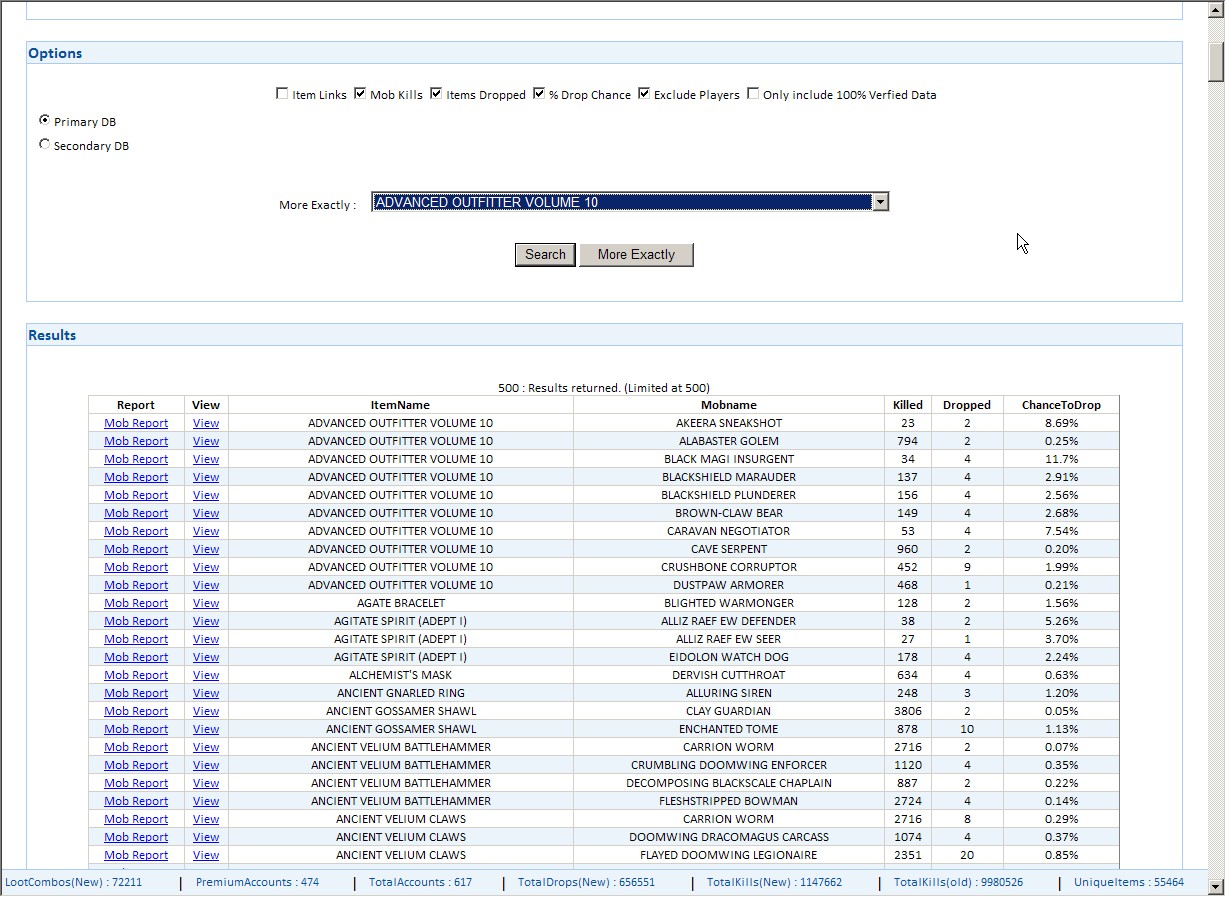Click the Mobname column header

tap(729, 405)
